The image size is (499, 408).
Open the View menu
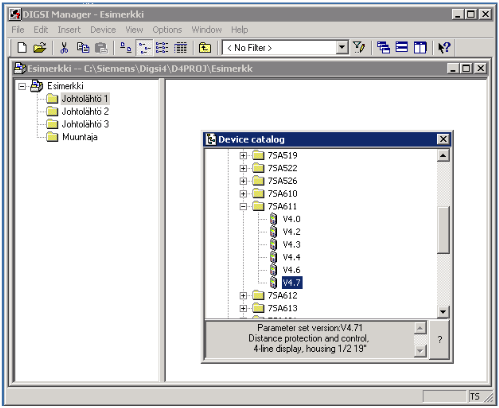[x=134, y=30]
